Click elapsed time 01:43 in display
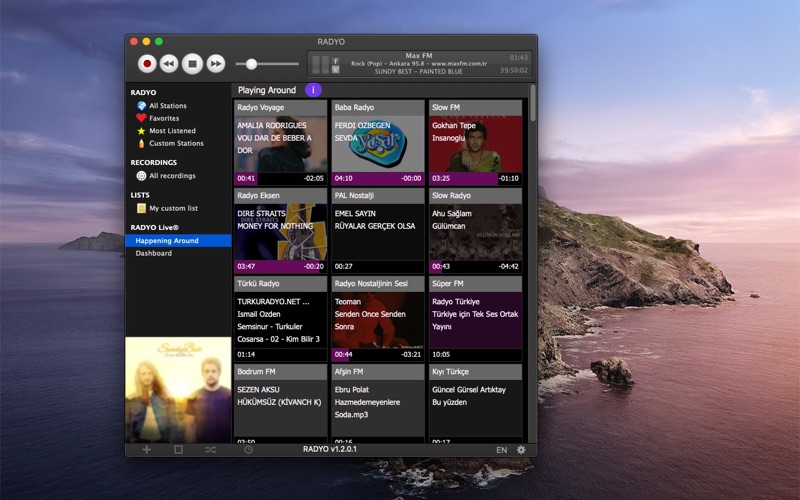Image resolution: width=800 pixels, height=500 pixels. click(518, 58)
